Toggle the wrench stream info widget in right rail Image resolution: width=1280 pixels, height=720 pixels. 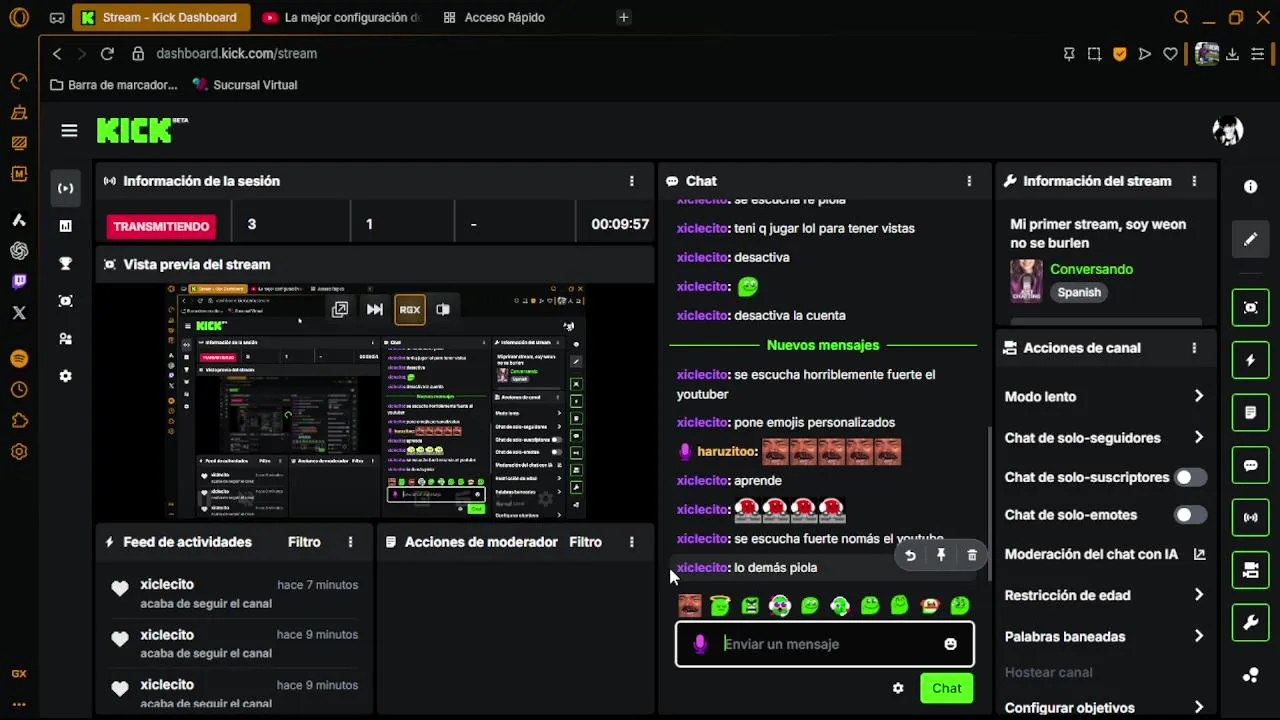click(x=1250, y=623)
